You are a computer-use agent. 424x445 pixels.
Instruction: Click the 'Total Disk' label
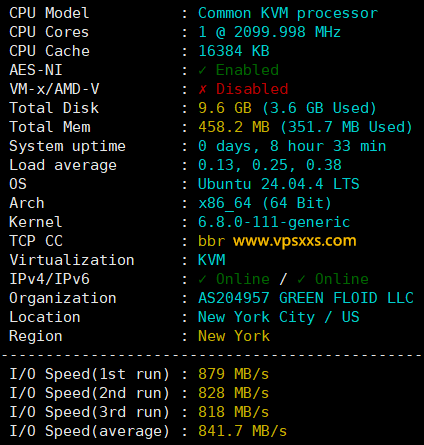54,108
